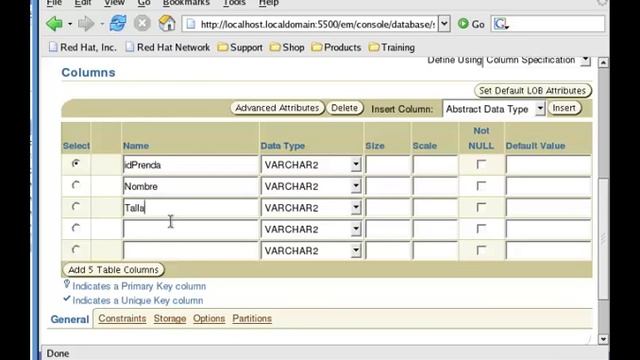Open the View menu

[114, 3]
